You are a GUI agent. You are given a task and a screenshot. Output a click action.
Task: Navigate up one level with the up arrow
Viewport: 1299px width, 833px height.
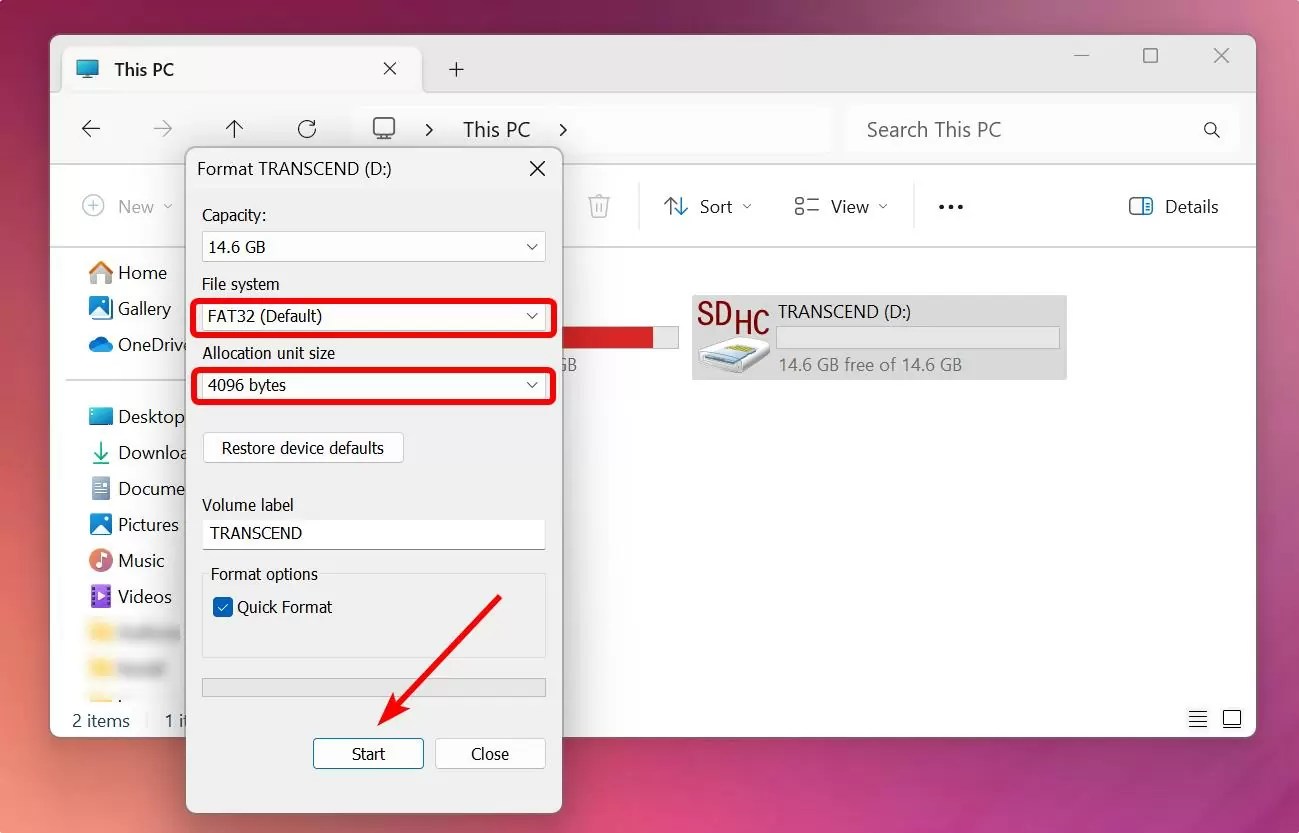point(234,129)
